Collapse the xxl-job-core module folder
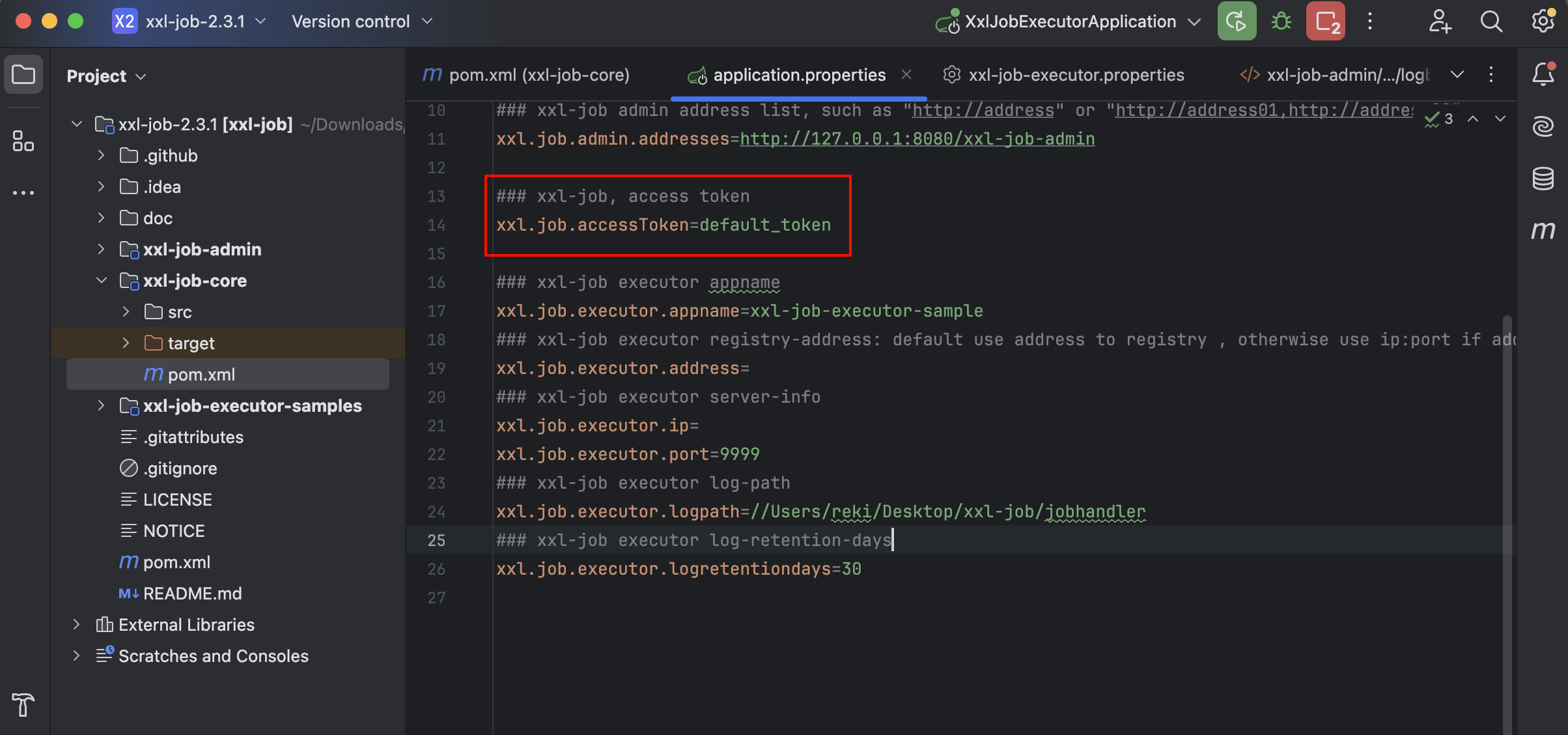This screenshot has height=735, width=1568. (x=101, y=280)
